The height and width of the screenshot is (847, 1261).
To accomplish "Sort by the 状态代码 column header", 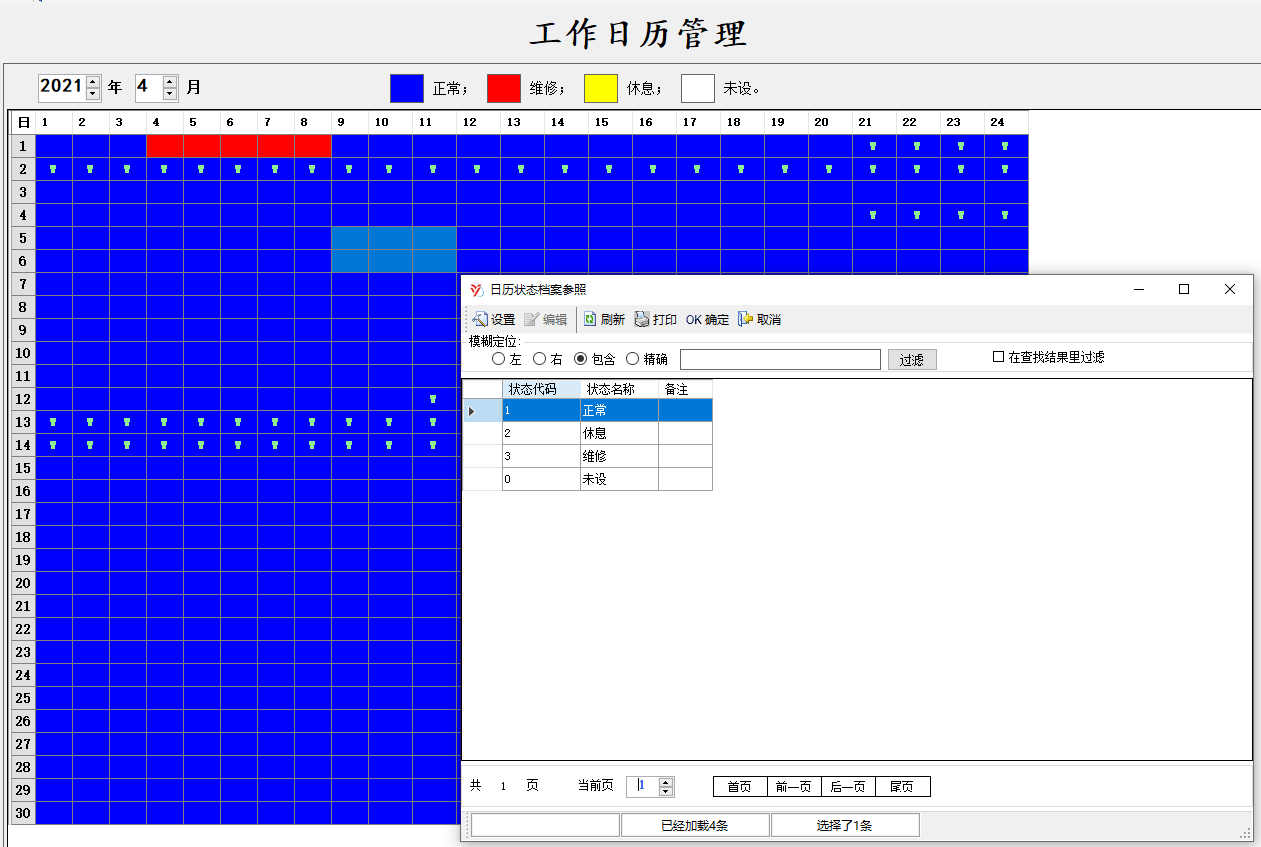I will tap(540, 389).
